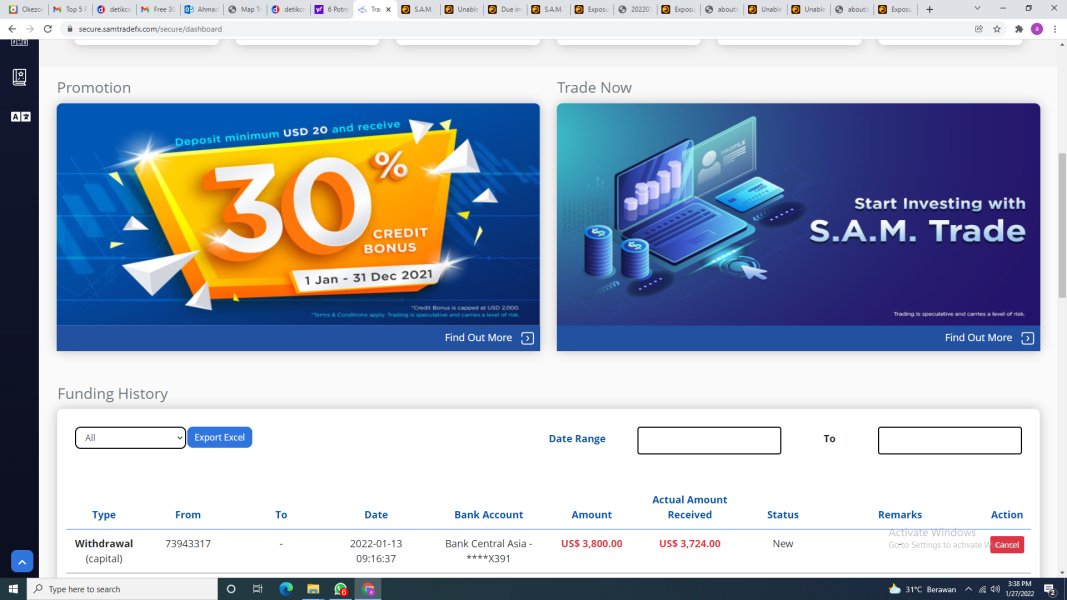Open Find Out More on 30% bonus promotion

pyautogui.click(x=489, y=338)
